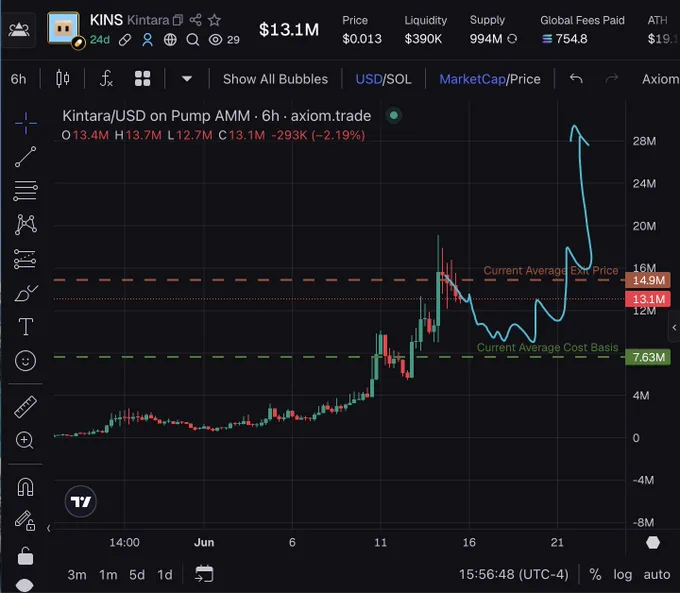Viewport: 680px width, 593px height.
Task: Click the $0.013 Price value
Action: point(362,39)
